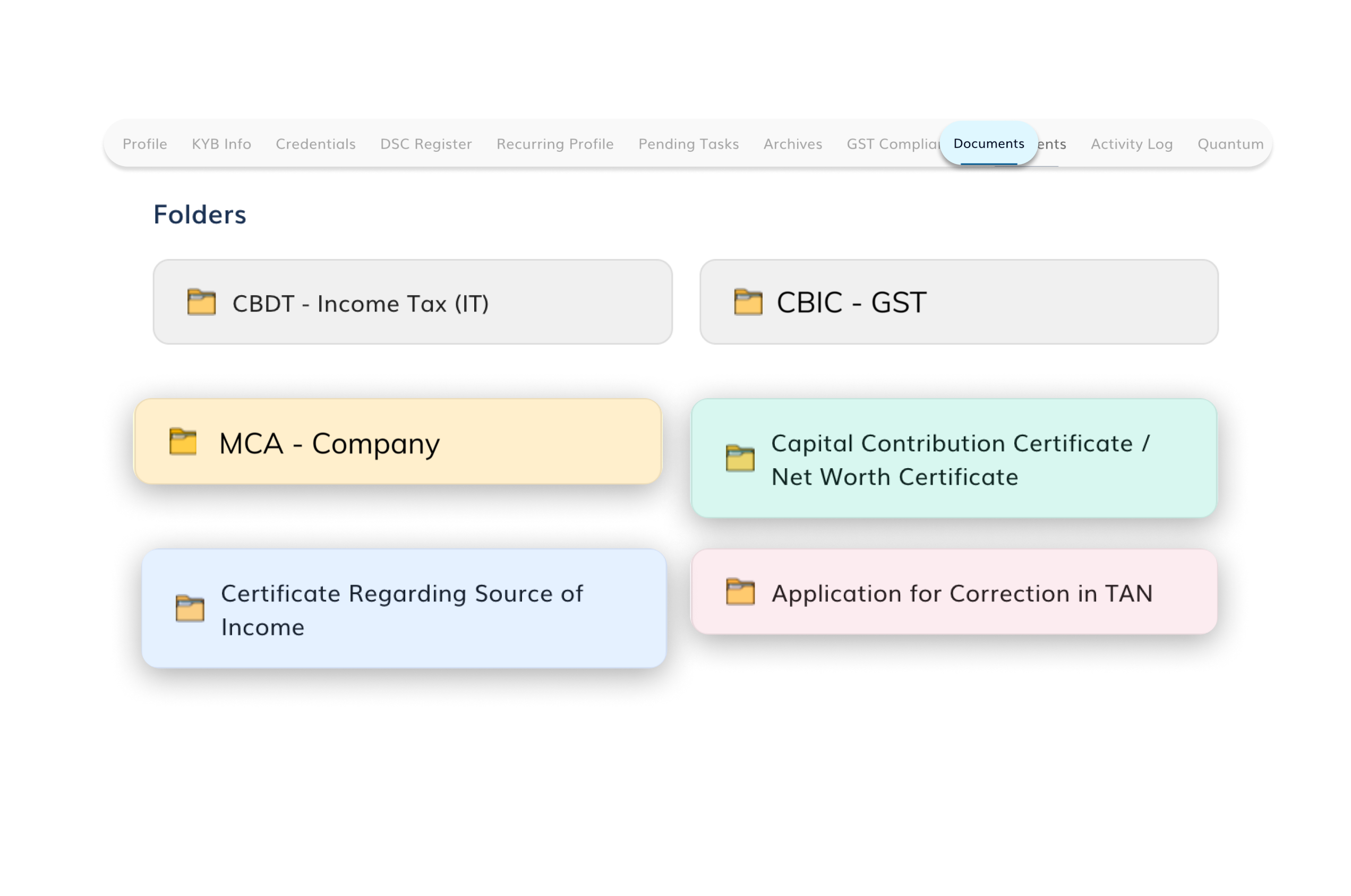Switch to the Profile tab
This screenshot has height=896, width=1351.
coord(144,144)
